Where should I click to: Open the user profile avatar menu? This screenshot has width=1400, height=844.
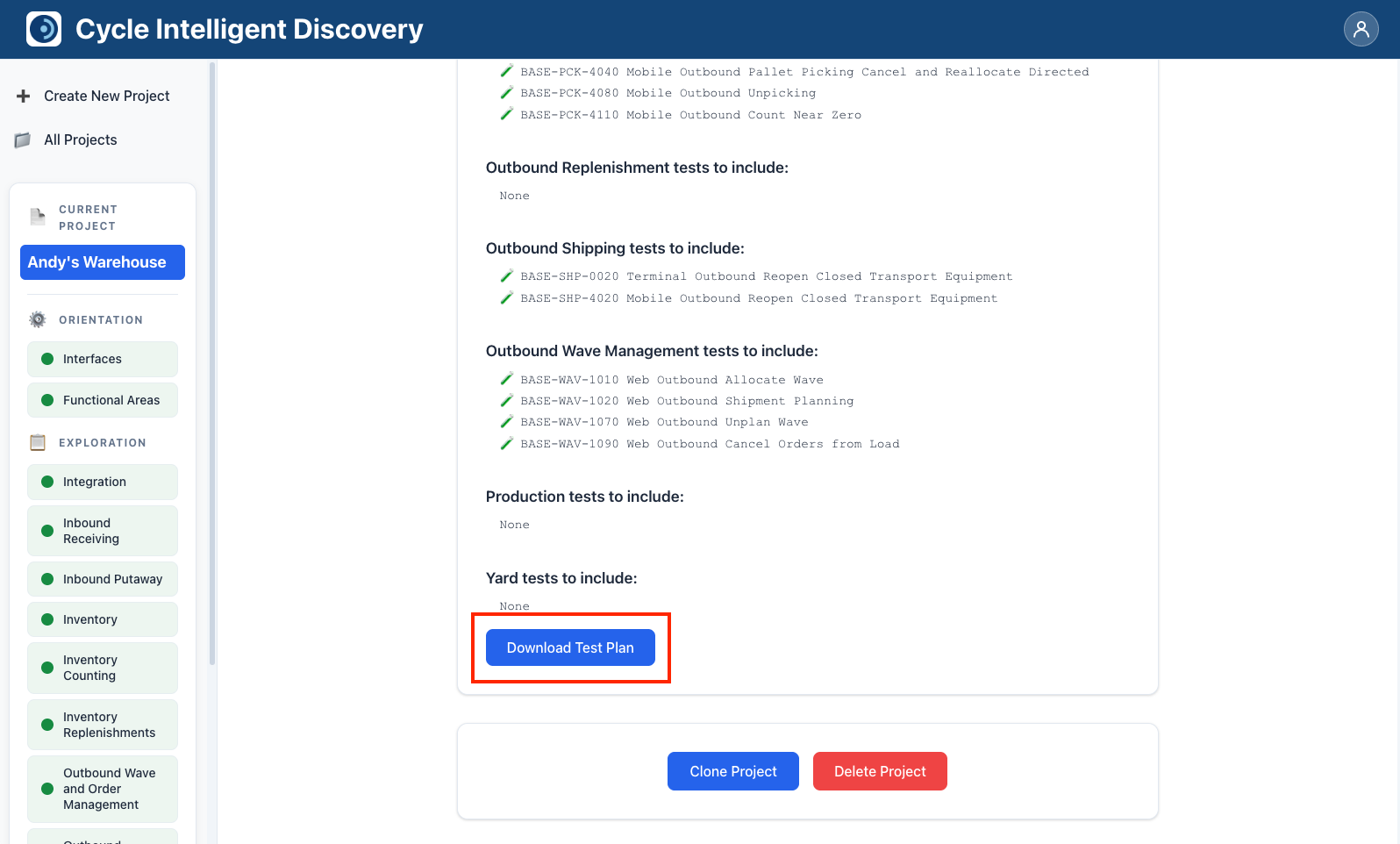tap(1361, 29)
